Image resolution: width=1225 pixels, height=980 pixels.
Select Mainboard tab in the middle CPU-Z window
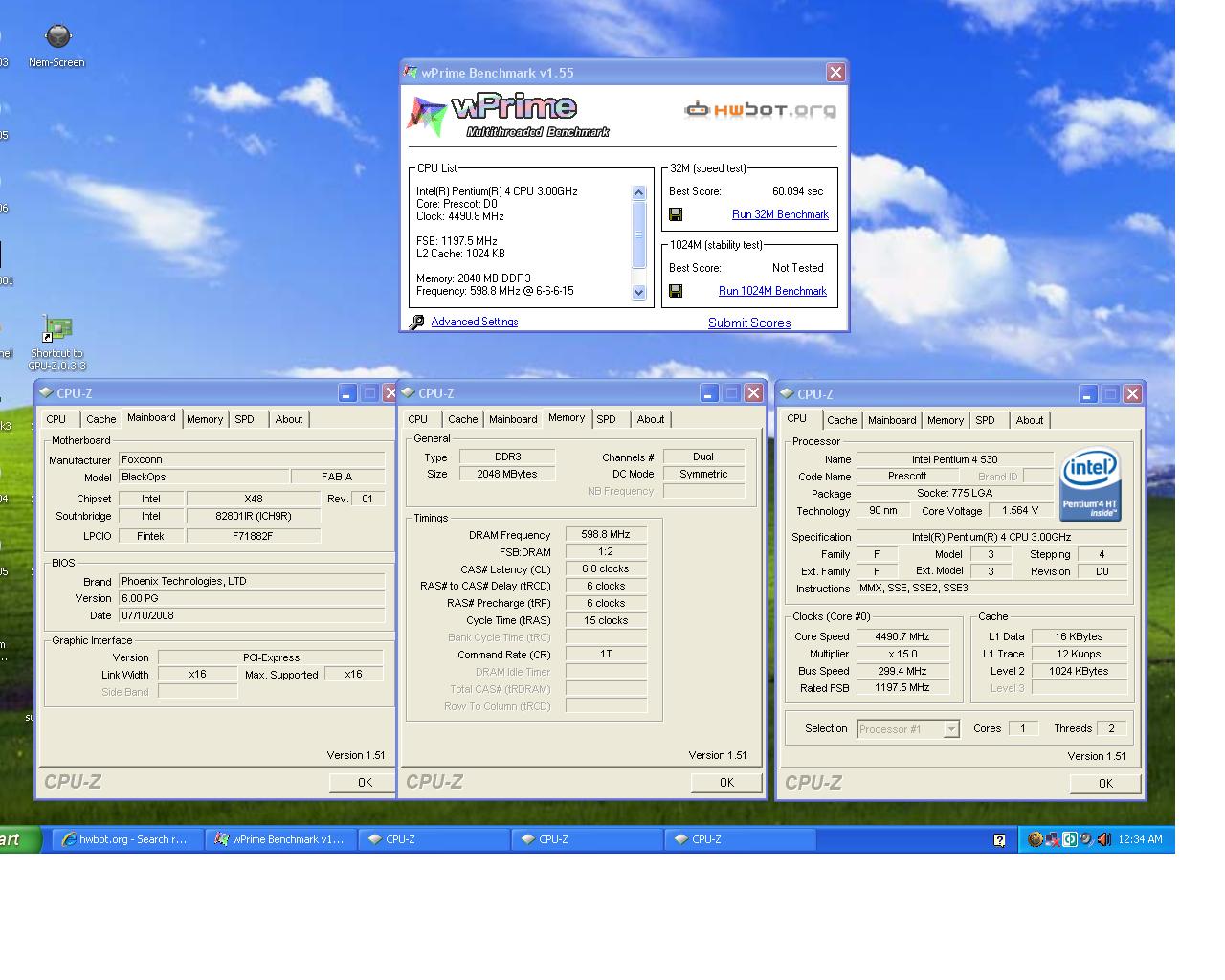[513, 420]
